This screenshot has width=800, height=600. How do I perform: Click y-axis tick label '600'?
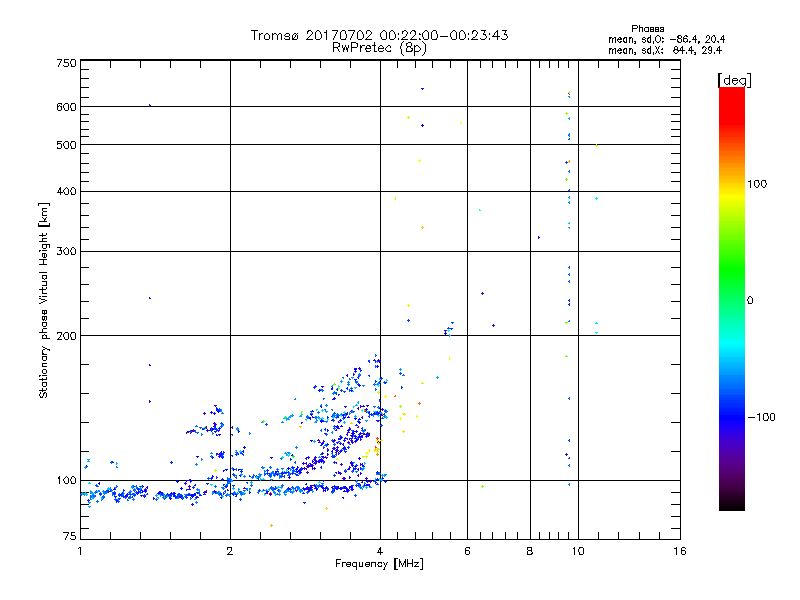click(66, 107)
